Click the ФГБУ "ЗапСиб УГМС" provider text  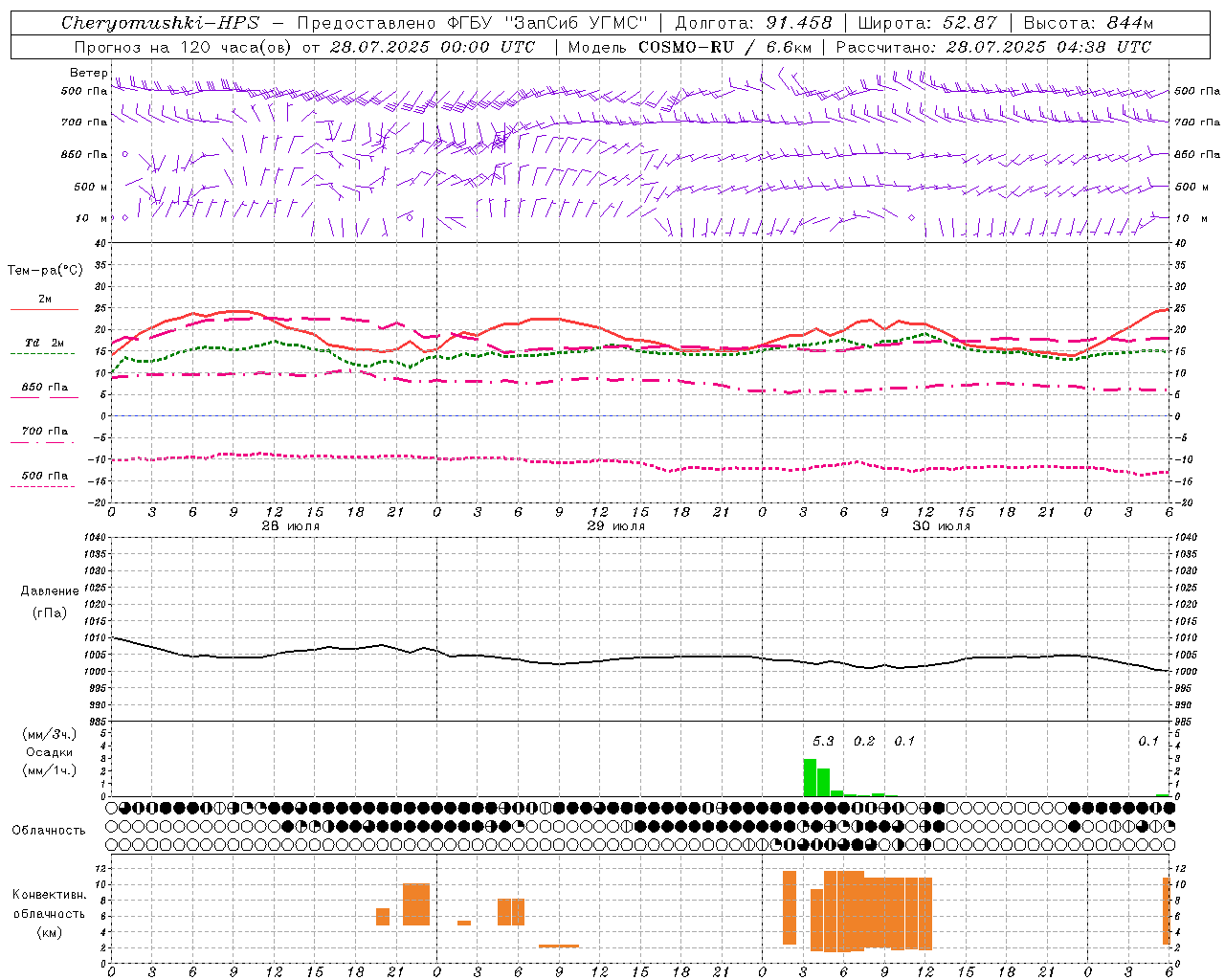coord(548,23)
